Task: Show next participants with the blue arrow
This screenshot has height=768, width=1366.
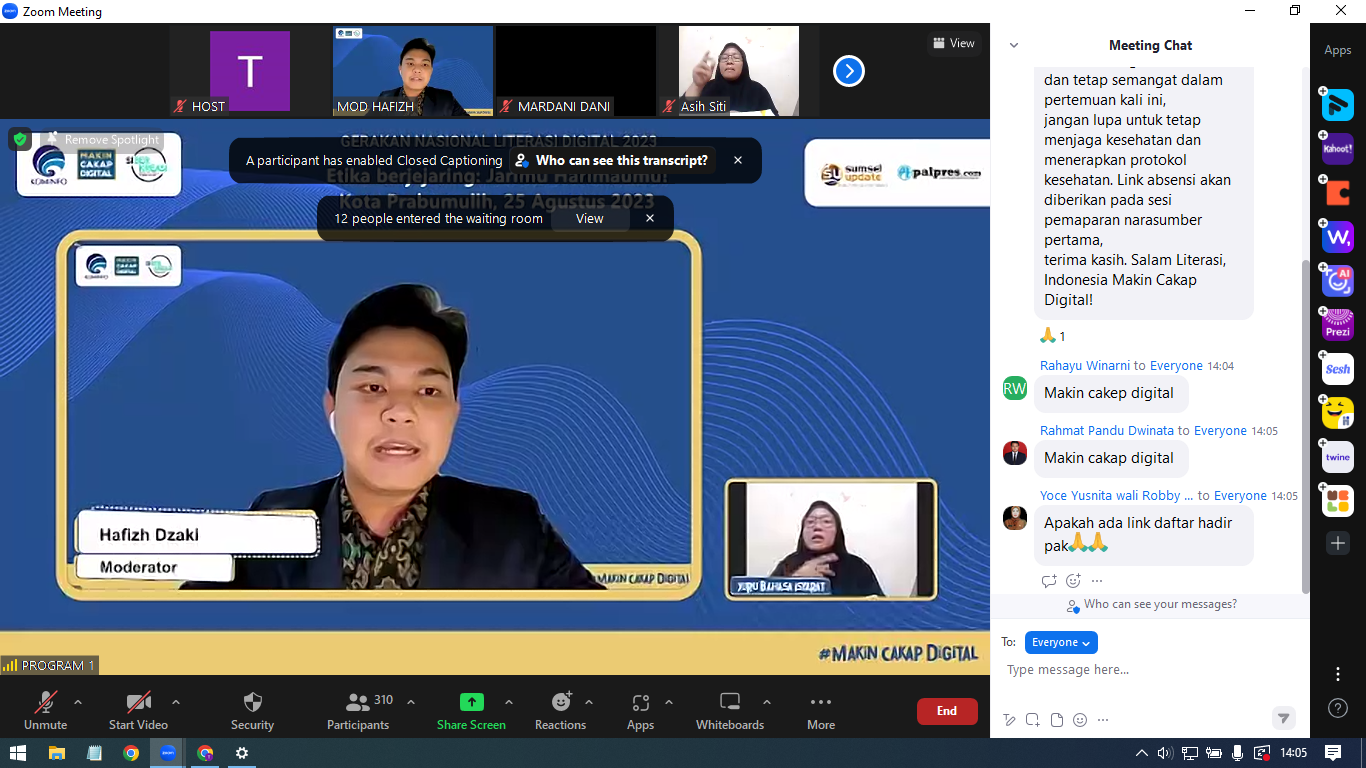Action: tap(849, 71)
